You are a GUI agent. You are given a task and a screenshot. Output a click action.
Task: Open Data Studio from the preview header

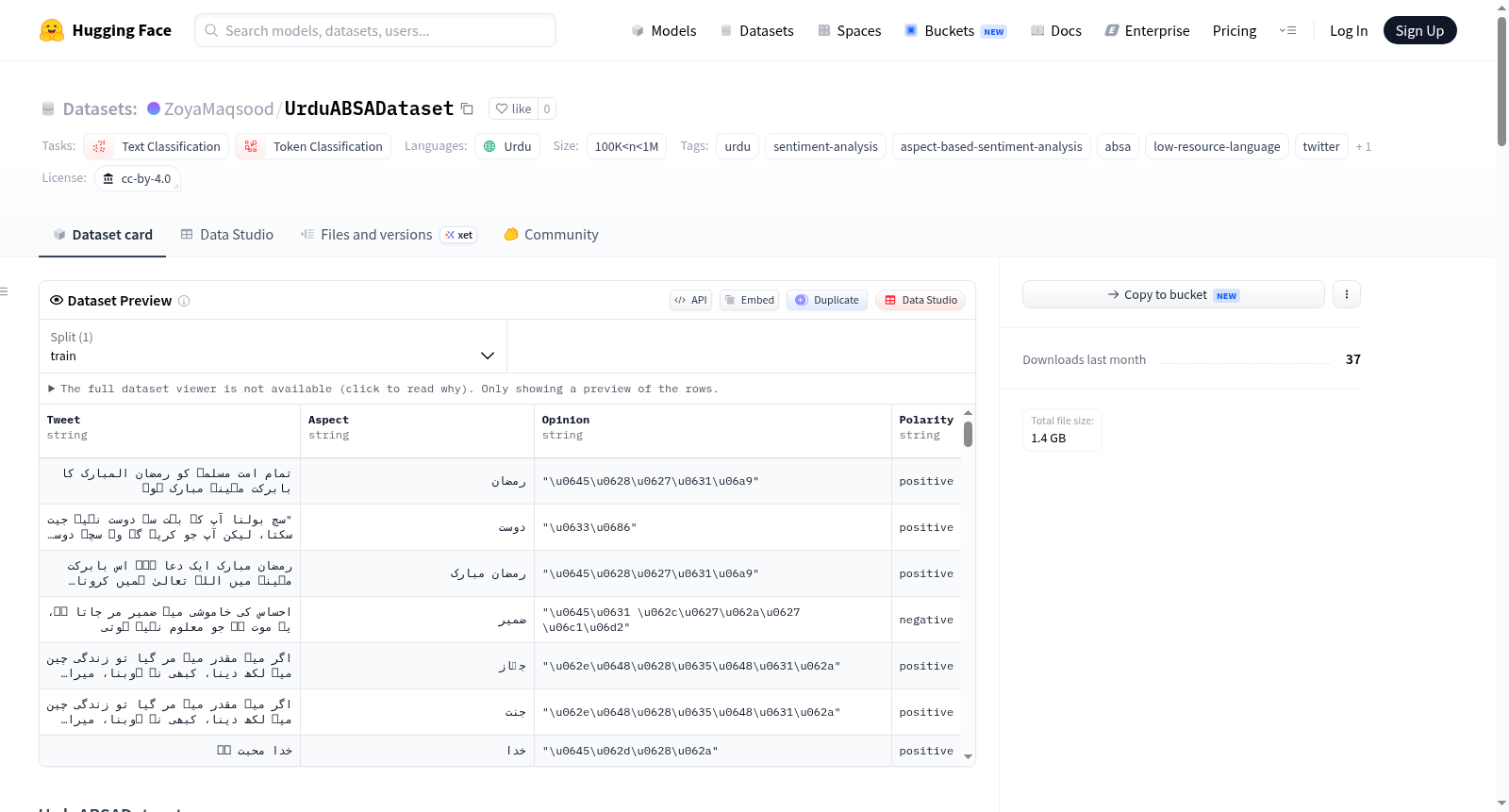click(x=920, y=300)
